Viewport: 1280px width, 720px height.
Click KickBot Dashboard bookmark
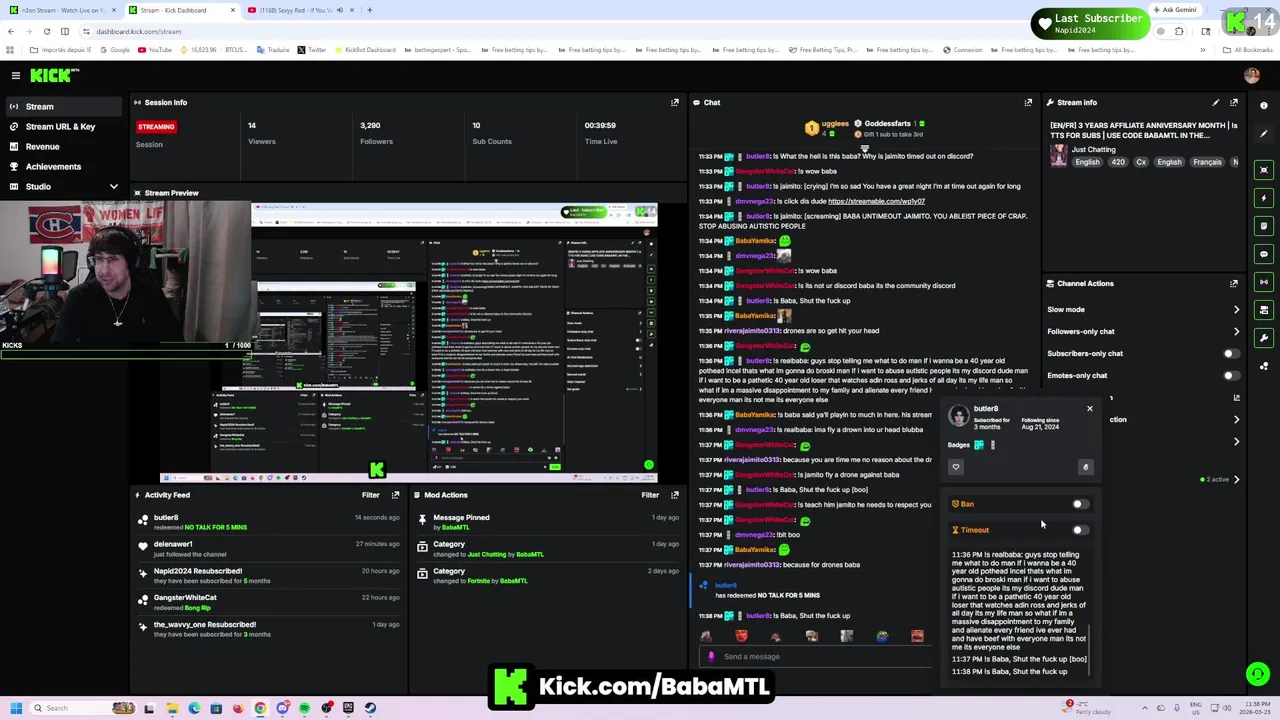[x=364, y=50]
